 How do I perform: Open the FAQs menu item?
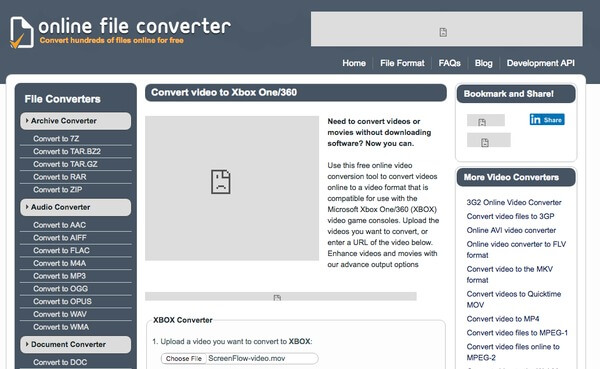(x=449, y=63)
